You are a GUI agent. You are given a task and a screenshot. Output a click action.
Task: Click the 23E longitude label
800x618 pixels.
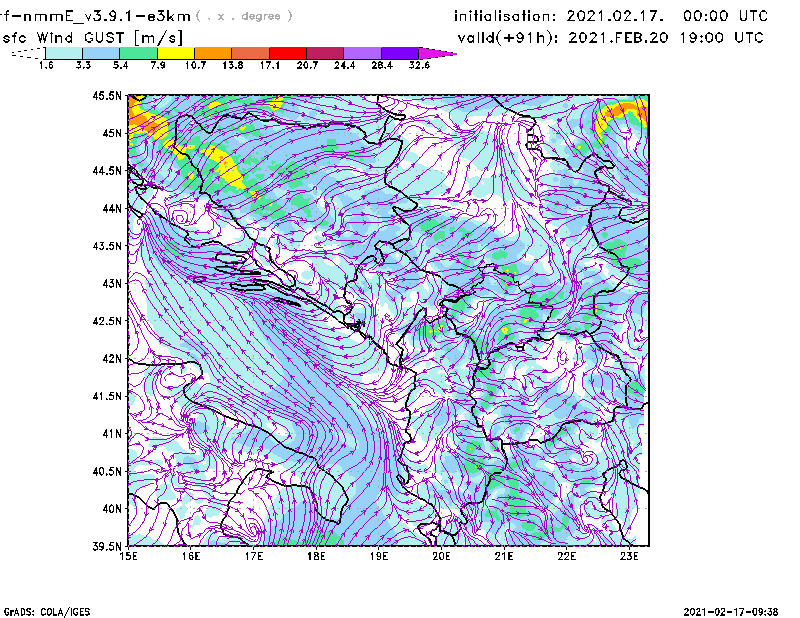pyautogui.click(x=629, y=556)
